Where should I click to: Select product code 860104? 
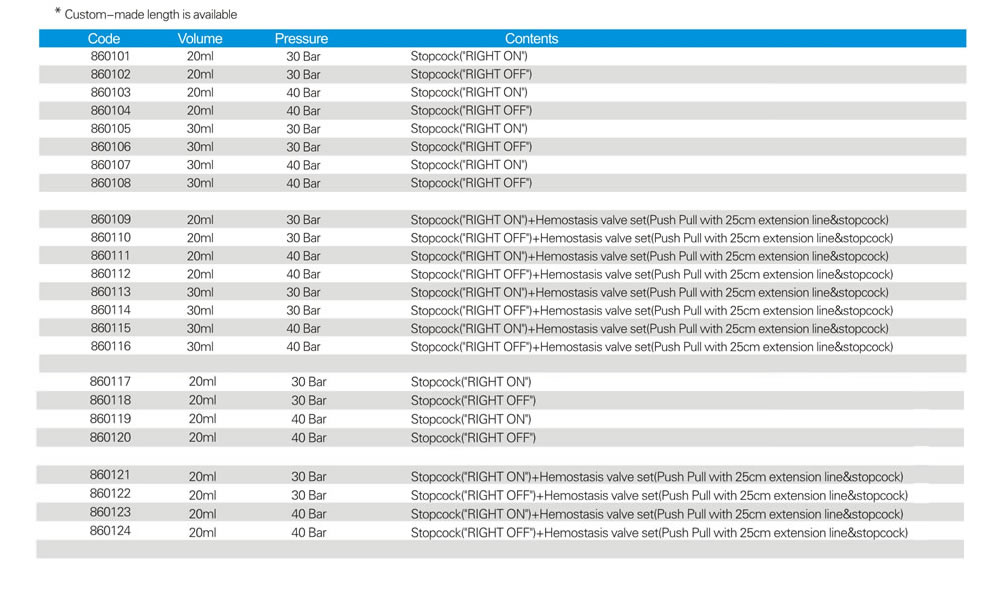click(x=110, y=111)
